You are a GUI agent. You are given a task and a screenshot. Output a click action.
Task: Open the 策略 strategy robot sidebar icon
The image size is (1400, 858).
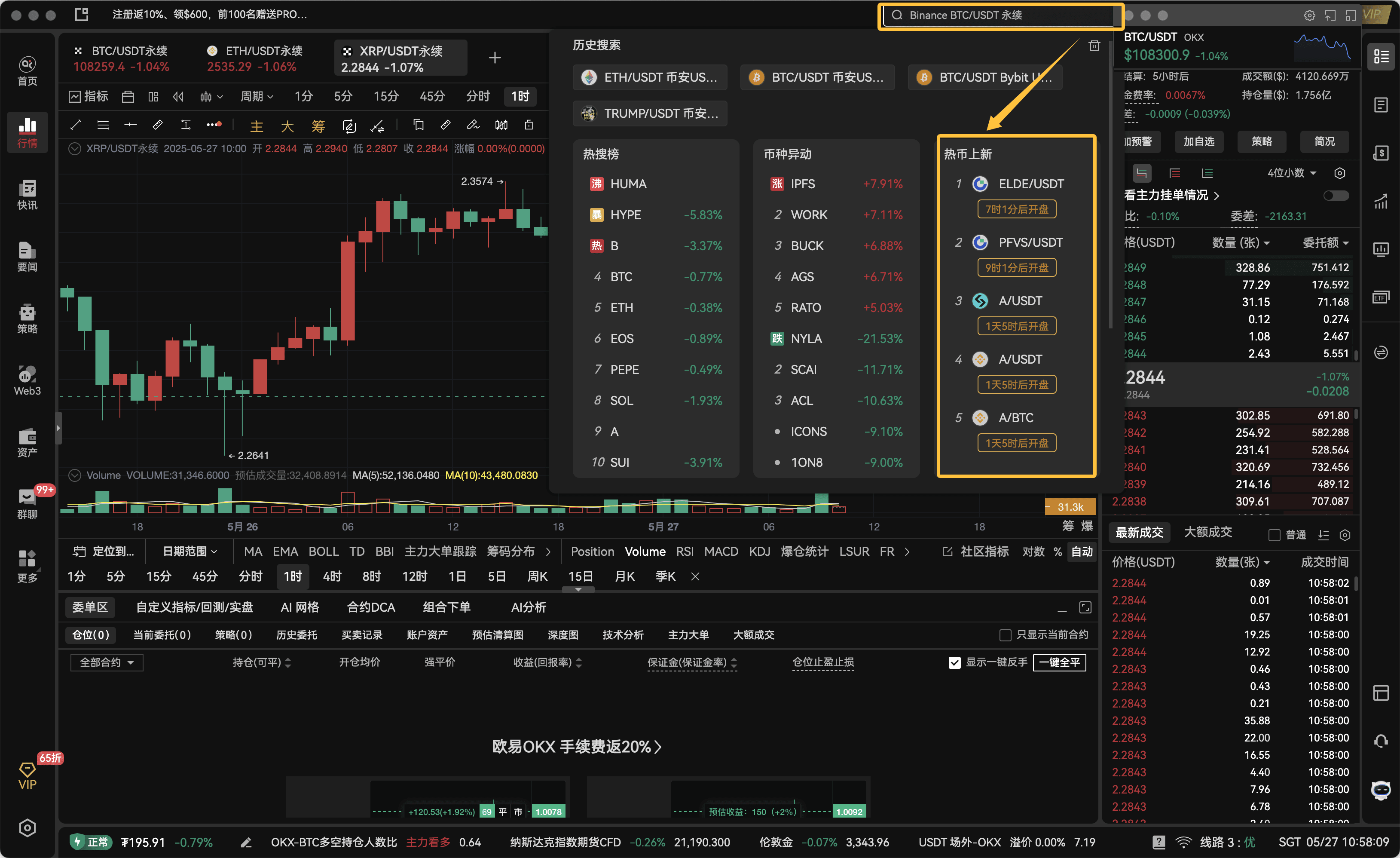point(27,319)
